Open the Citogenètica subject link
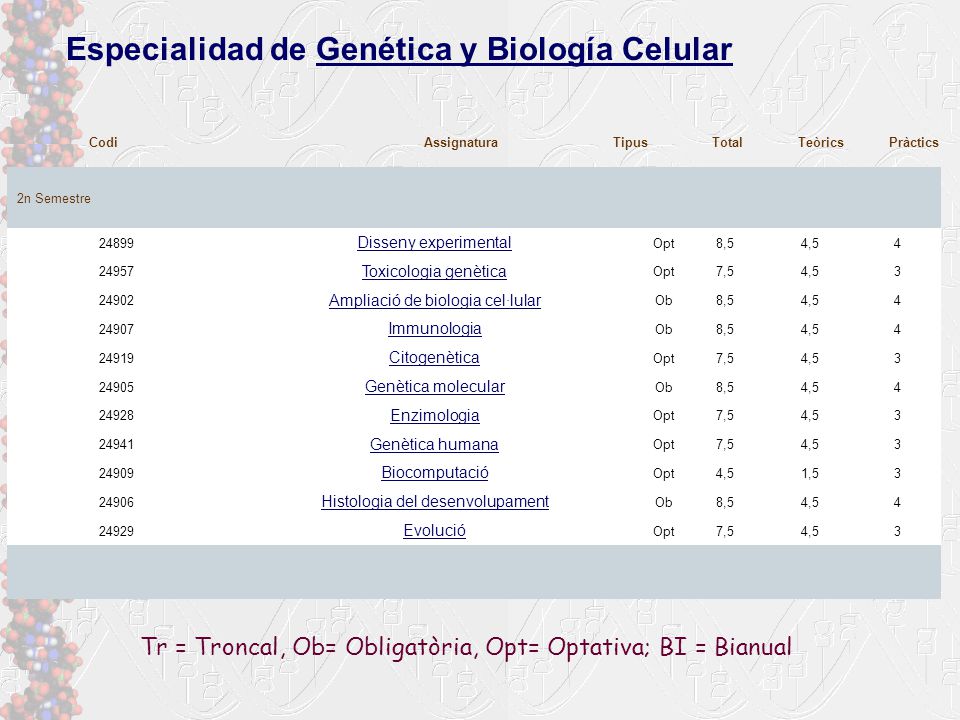This screenshot has height=720, width=960. [434, 358]
